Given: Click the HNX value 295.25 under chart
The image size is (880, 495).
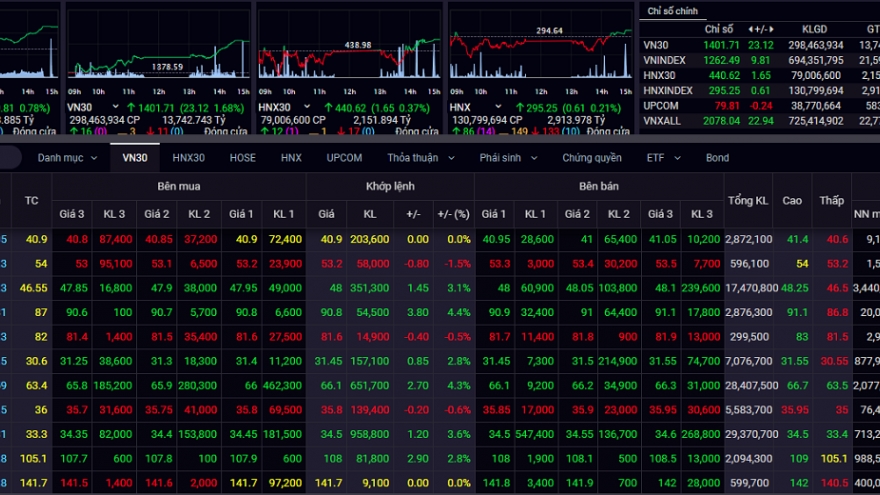Looking at the screenshot, I should (x=544, y=108).
